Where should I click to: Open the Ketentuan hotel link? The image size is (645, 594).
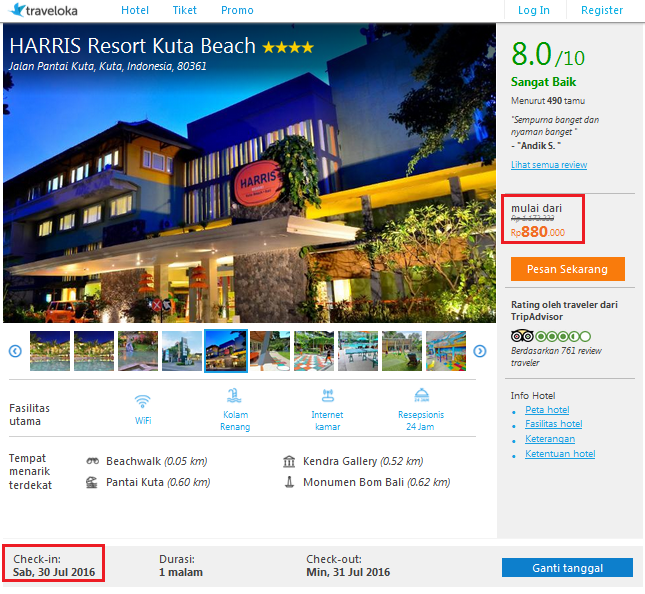(x=560, y=454)
